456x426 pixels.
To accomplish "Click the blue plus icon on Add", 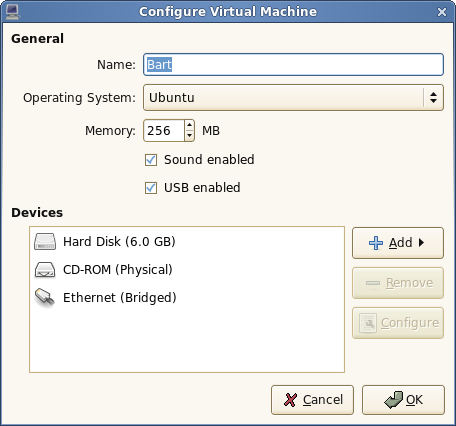I will 376,243.
